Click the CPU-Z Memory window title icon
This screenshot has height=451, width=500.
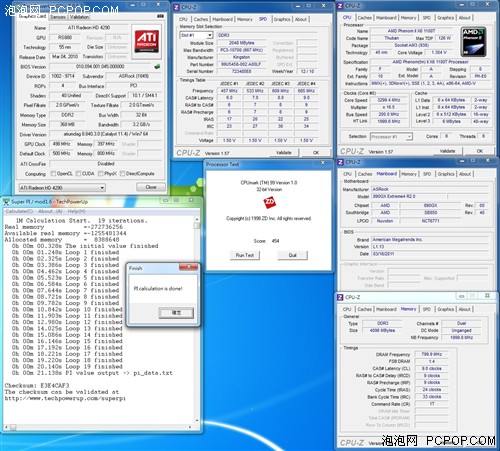(340, 297)
